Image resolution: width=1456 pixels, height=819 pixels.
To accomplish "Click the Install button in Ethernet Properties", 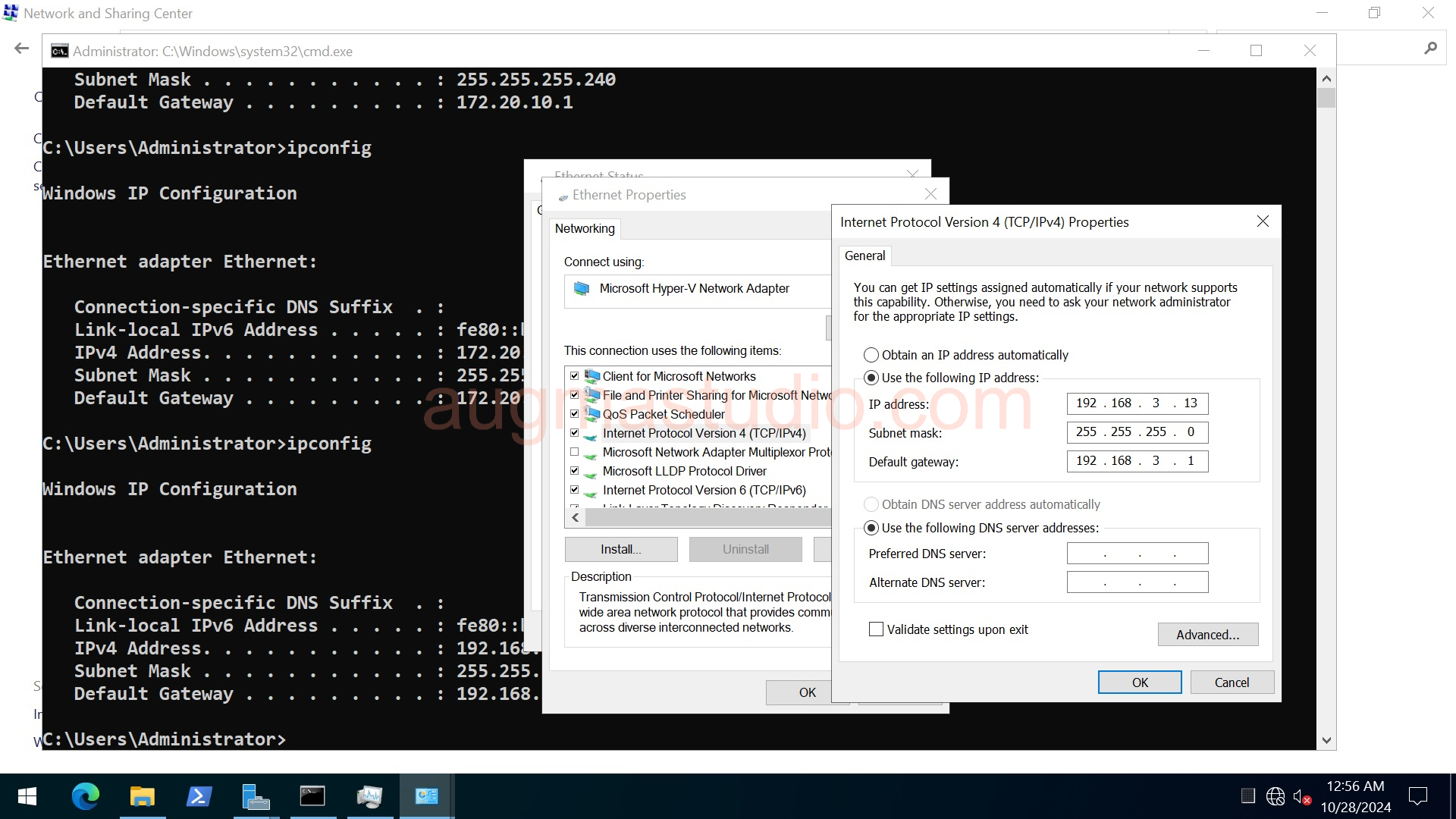I will tap(620, 548).
